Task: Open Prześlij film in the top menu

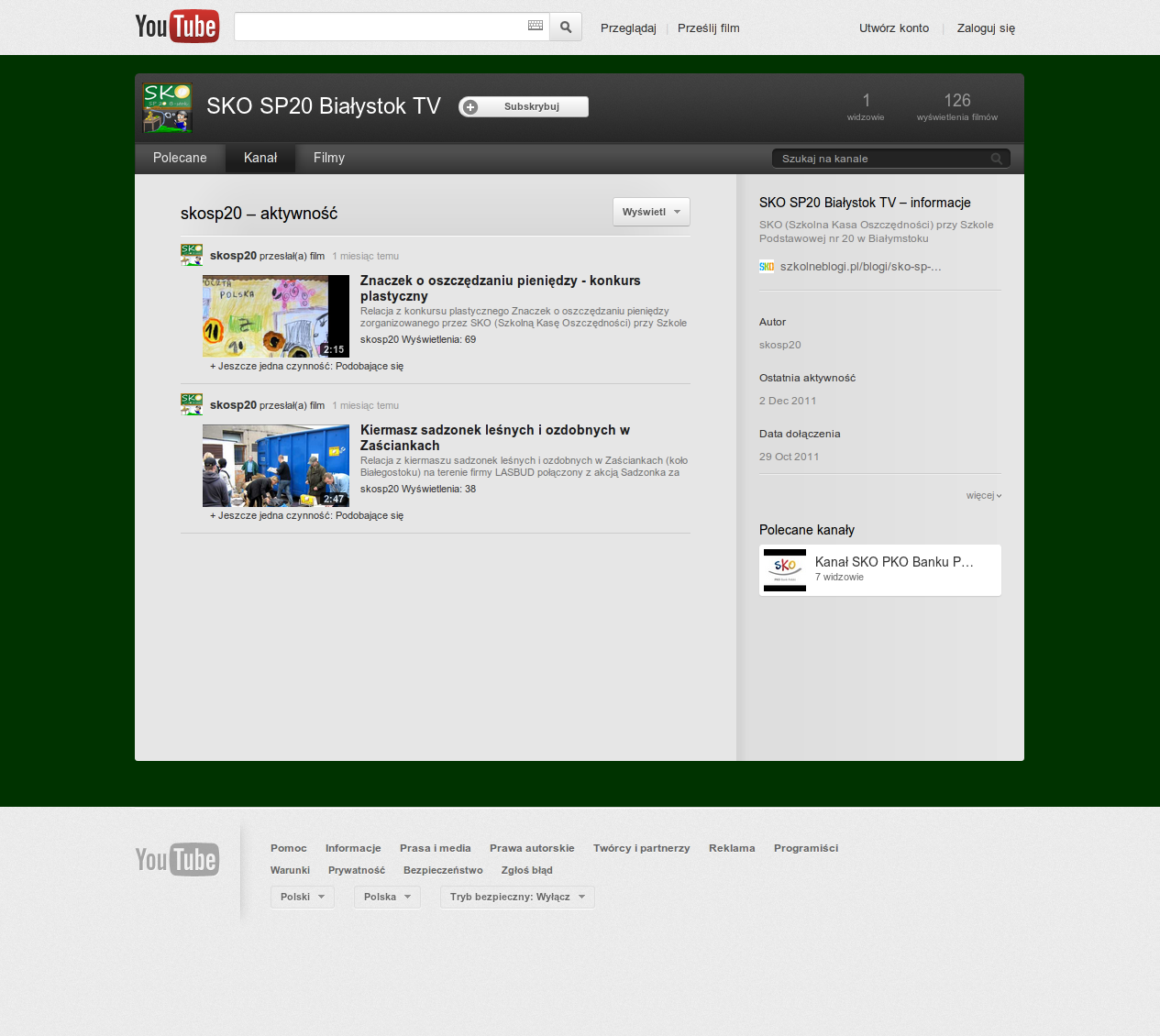Action: coord(709,28)
